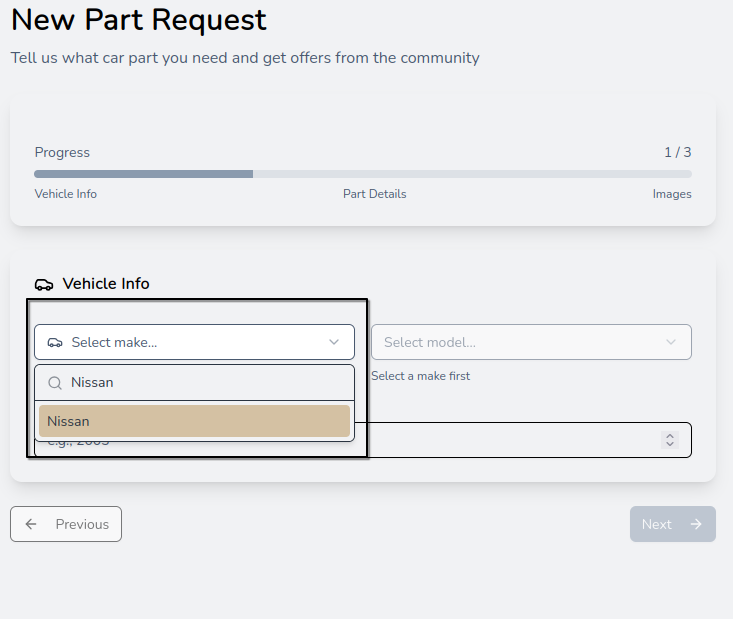Click the chevron on Select model
This screenshot has height=619, width=733.
(x=671, y=342)
